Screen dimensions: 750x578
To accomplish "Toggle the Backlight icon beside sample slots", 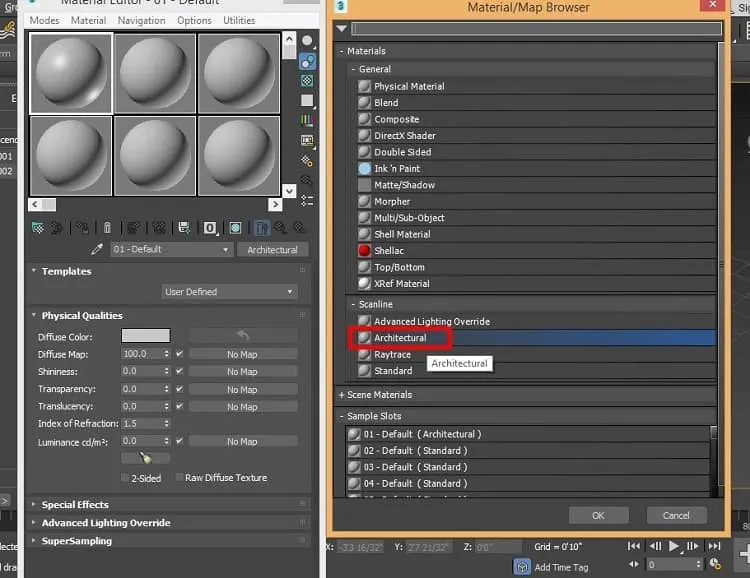I will click(x=308, y=61).
